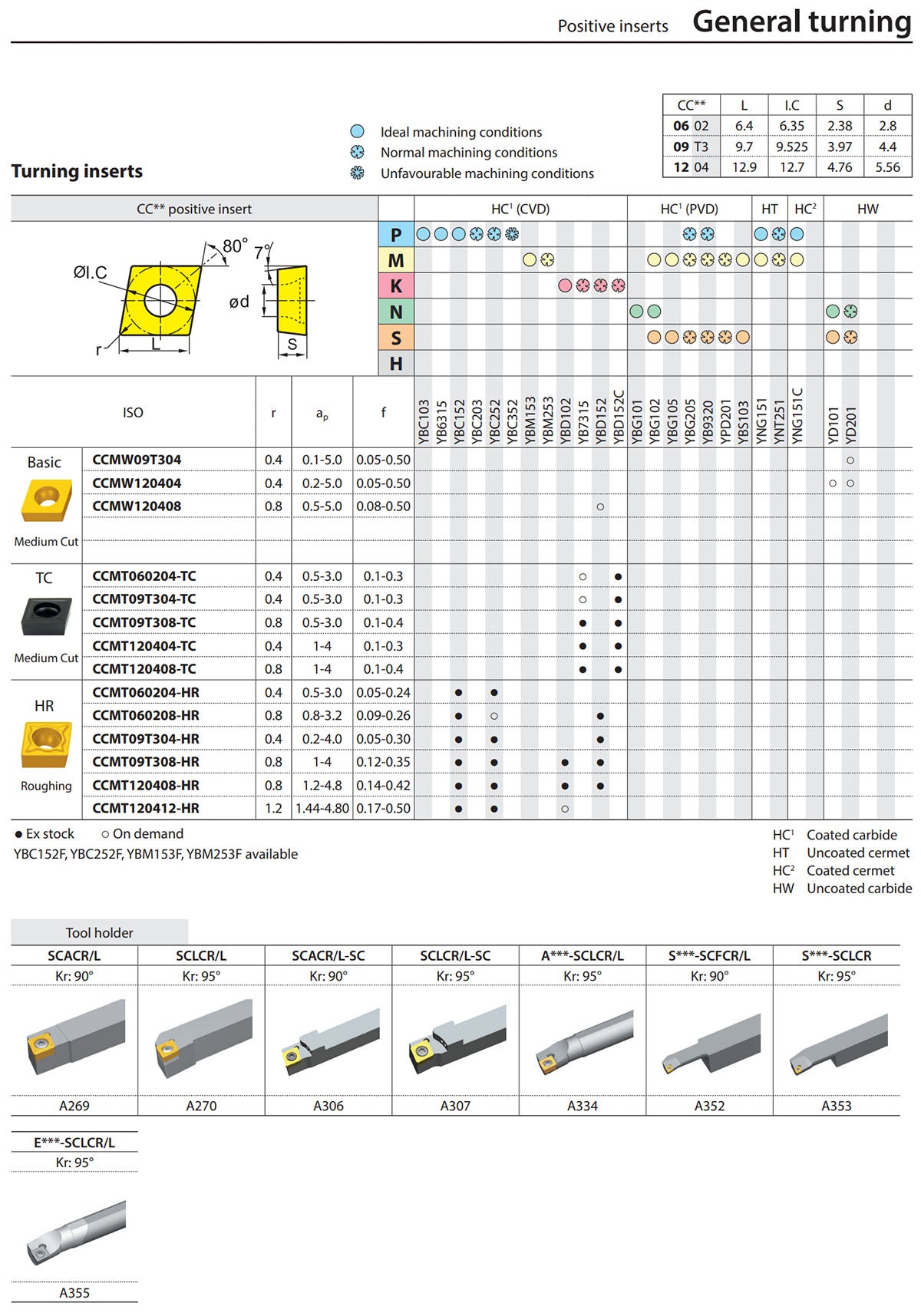This screenshot has width=921, height=1316.
Task: Select insert code CCMT060204-HR
Action: pos(146,692)
